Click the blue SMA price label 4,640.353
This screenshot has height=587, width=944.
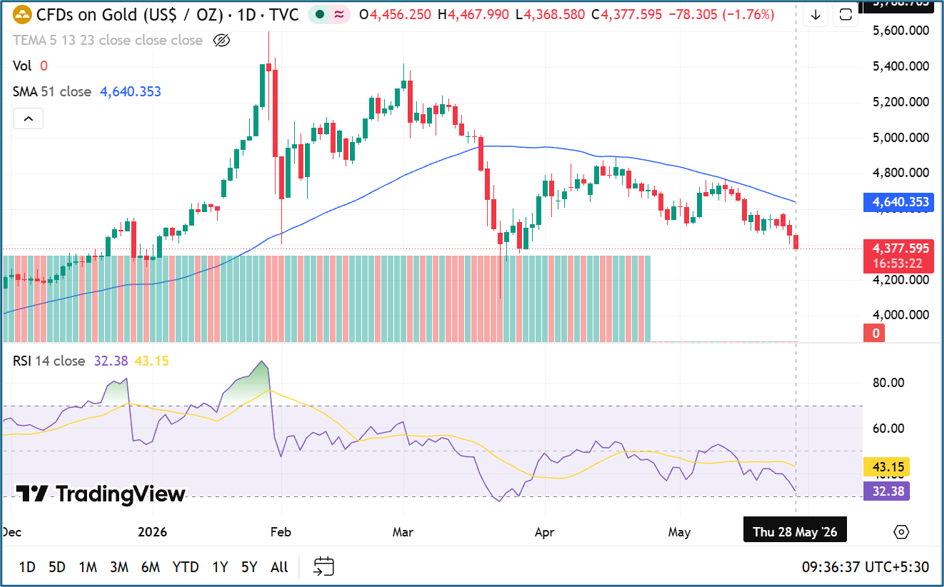tap(899, 202)
